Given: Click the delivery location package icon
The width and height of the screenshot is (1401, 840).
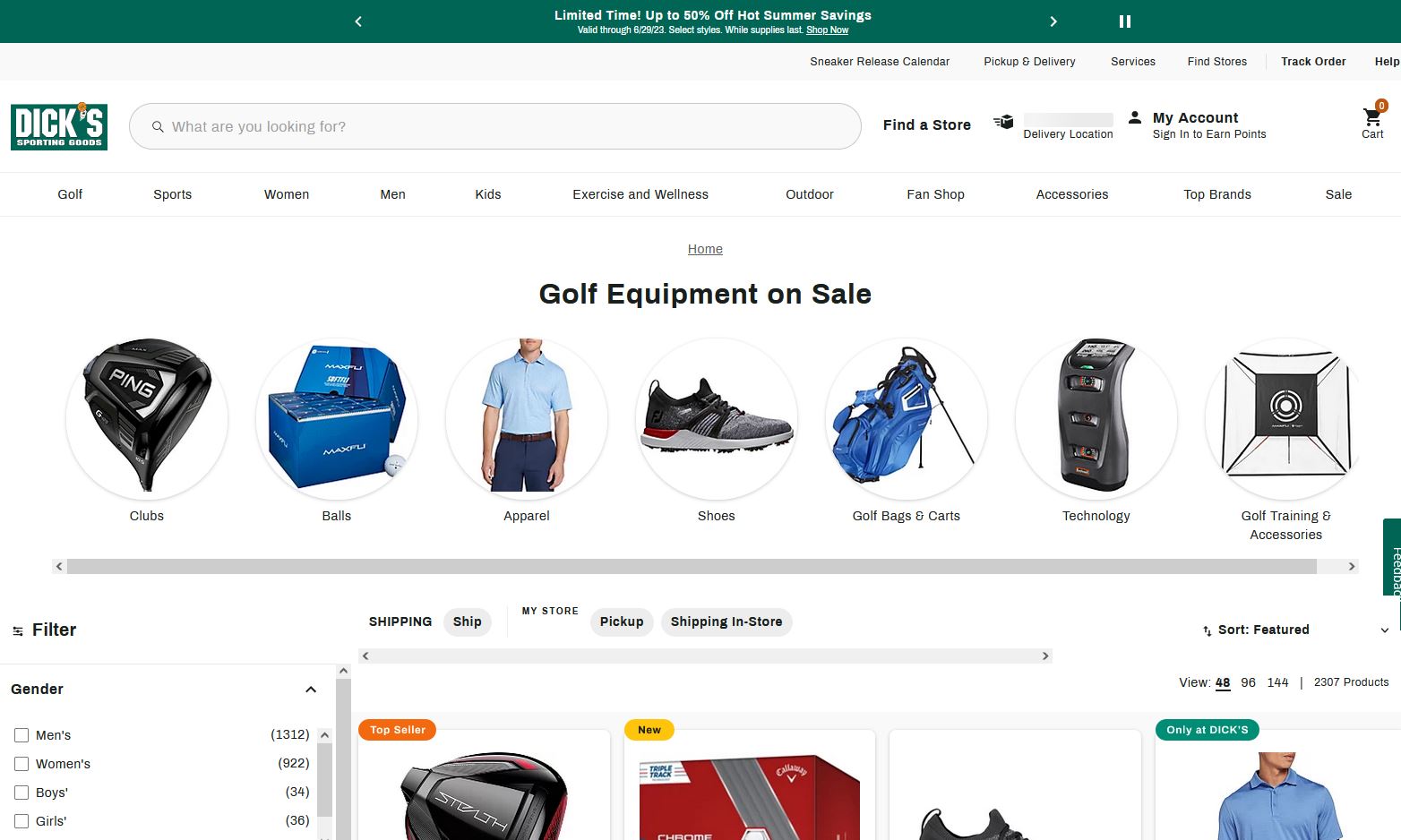Looking at the screenshot, I should point(1003,123).
